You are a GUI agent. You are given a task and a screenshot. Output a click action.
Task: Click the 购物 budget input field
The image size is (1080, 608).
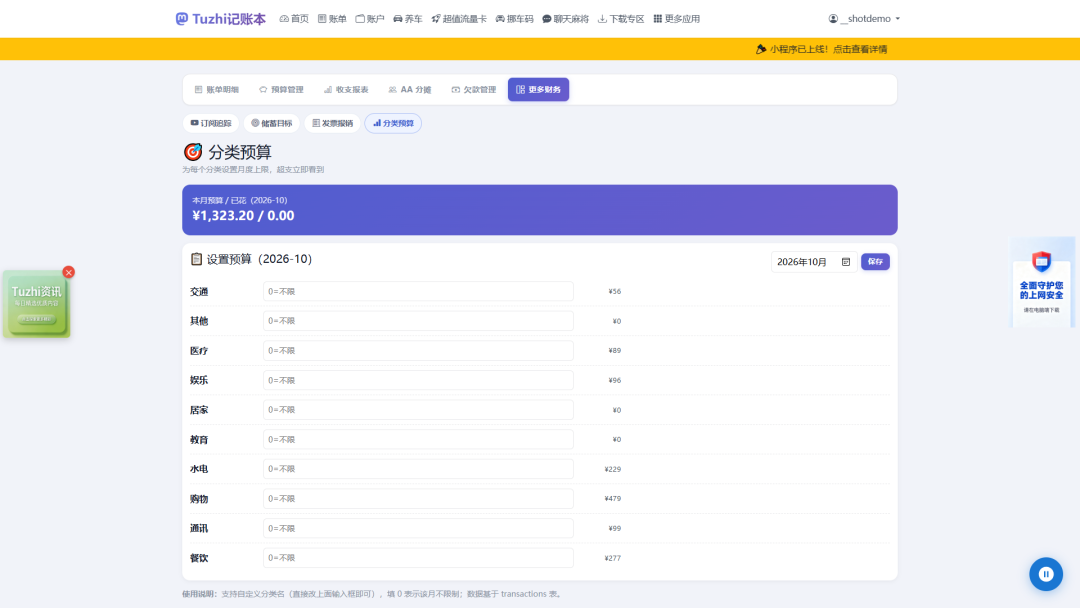point(418,499)
